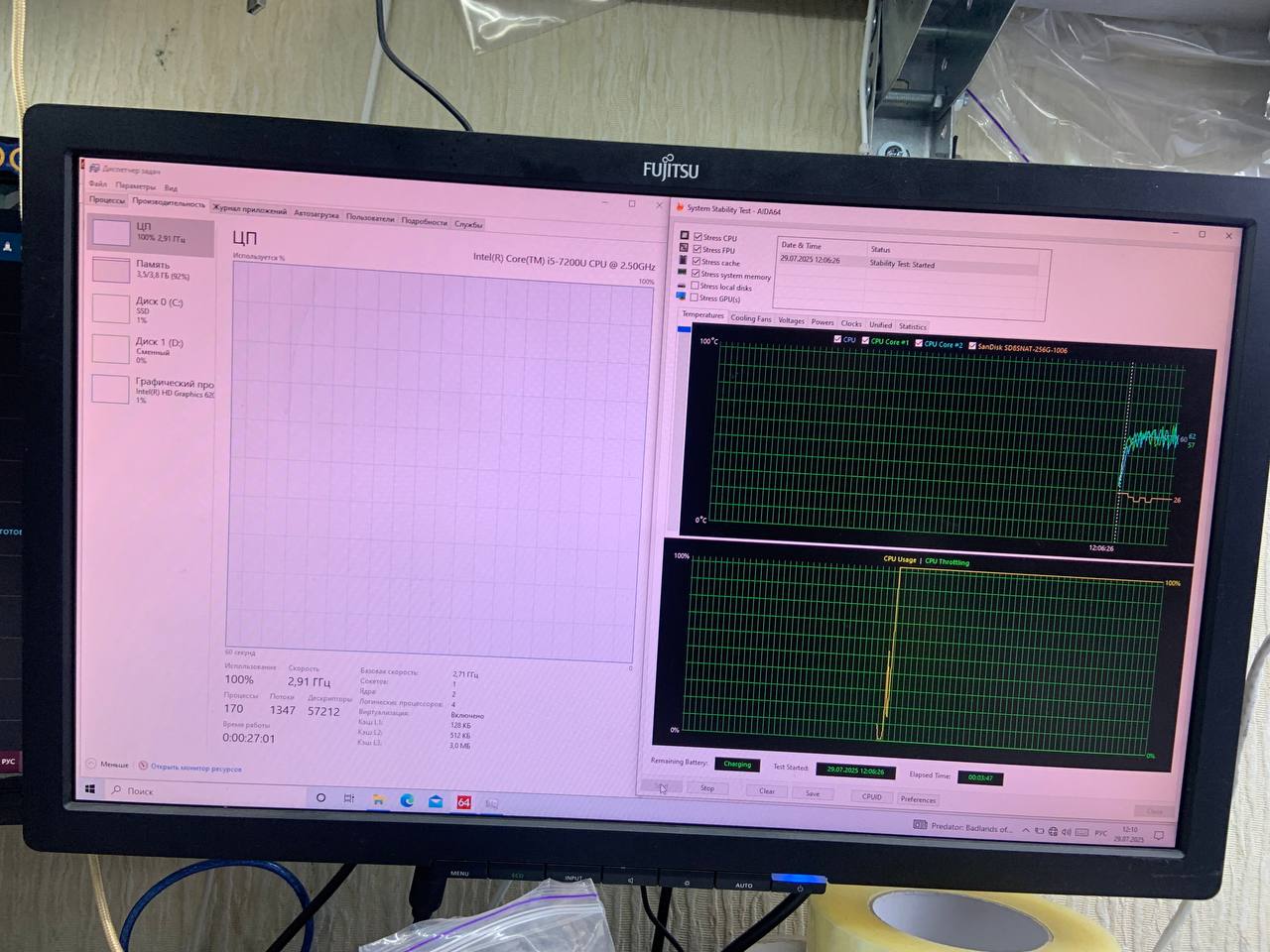This screenshot has width=1270, height=952.
Task: Switch to AIDA64 taskbar icon
Action: [x=463, y=802]
